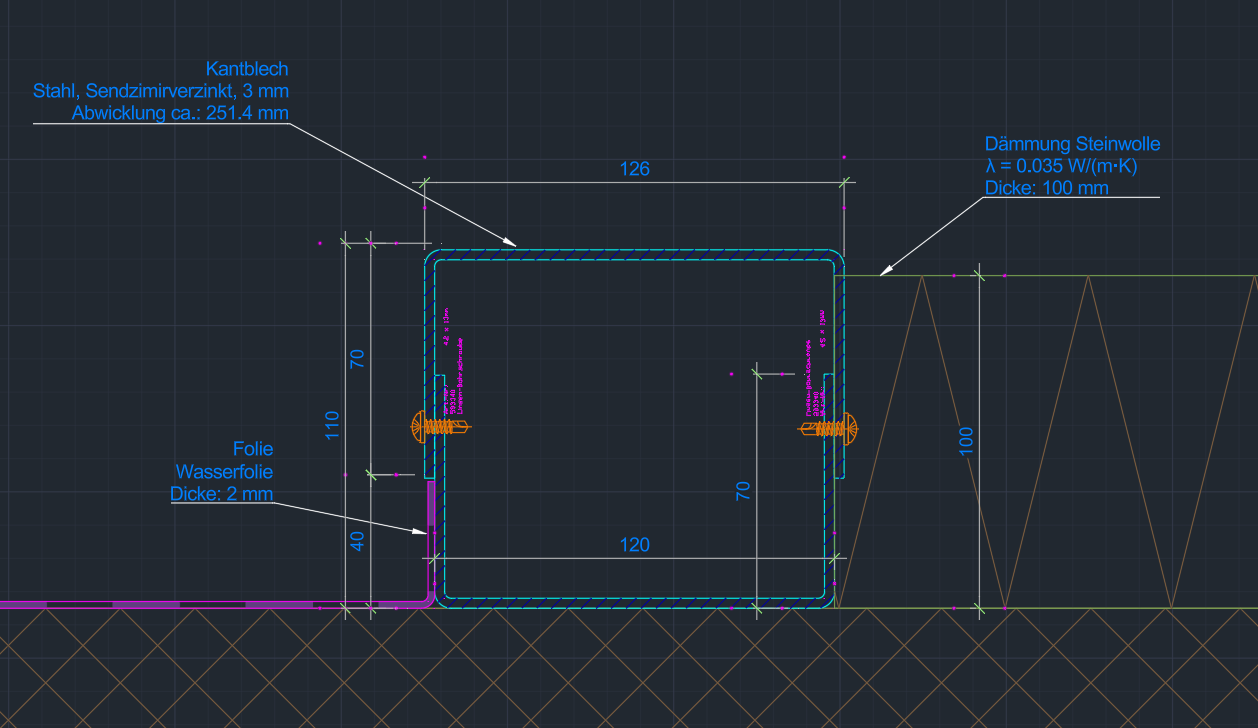Image resolution: width=1258 pixels, height=728 pixels.
Task: Click the 'Stahl, Sendzimirverzinkt, 3 mm' annotation
Action: tap(161, 91)
